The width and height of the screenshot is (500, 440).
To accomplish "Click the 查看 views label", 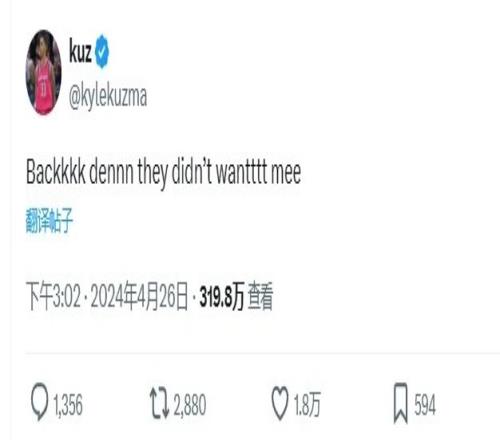I will (x=261, y=296).
